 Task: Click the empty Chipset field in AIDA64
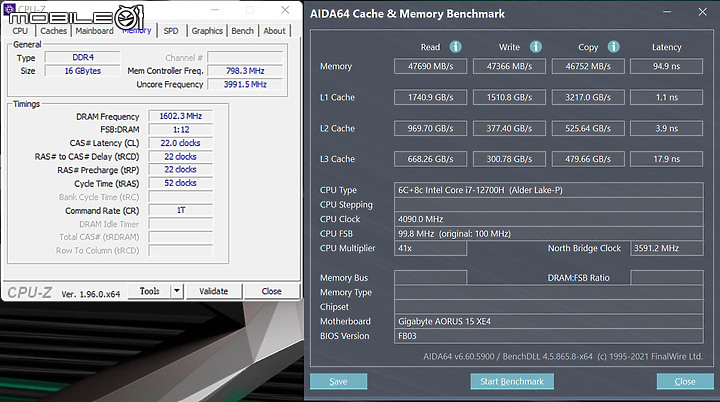549,307
